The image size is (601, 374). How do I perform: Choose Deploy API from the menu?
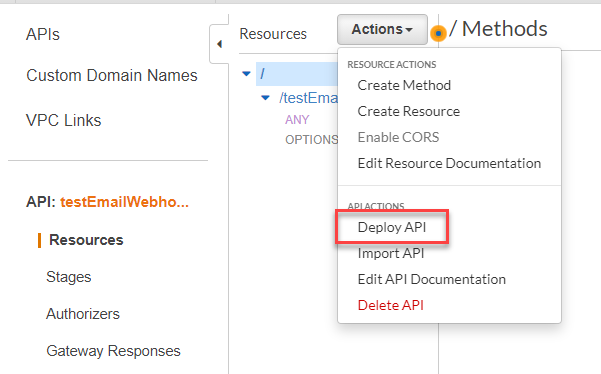392,227
